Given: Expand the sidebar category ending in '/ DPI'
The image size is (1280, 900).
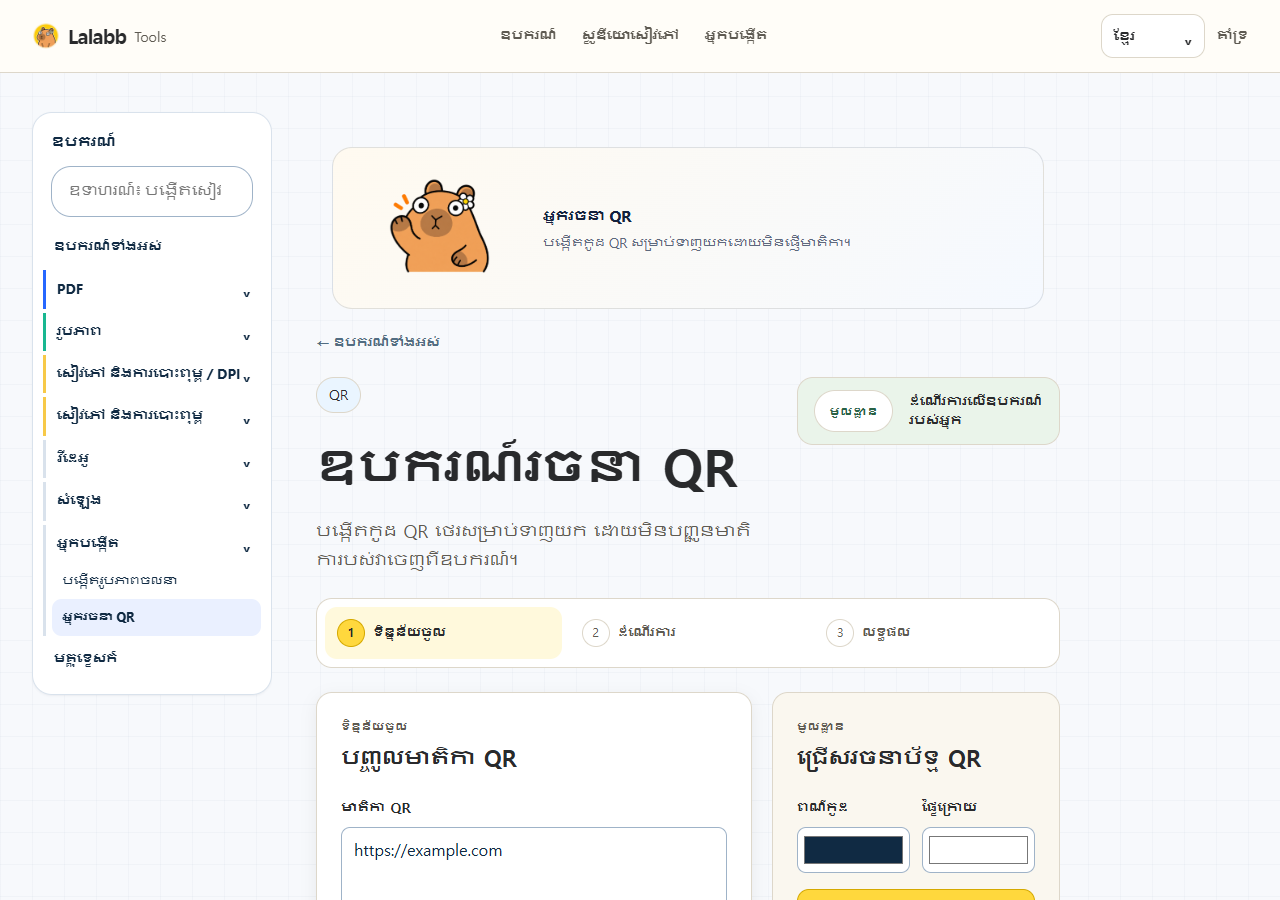Looking at the screenshot, I should point(152,373).
